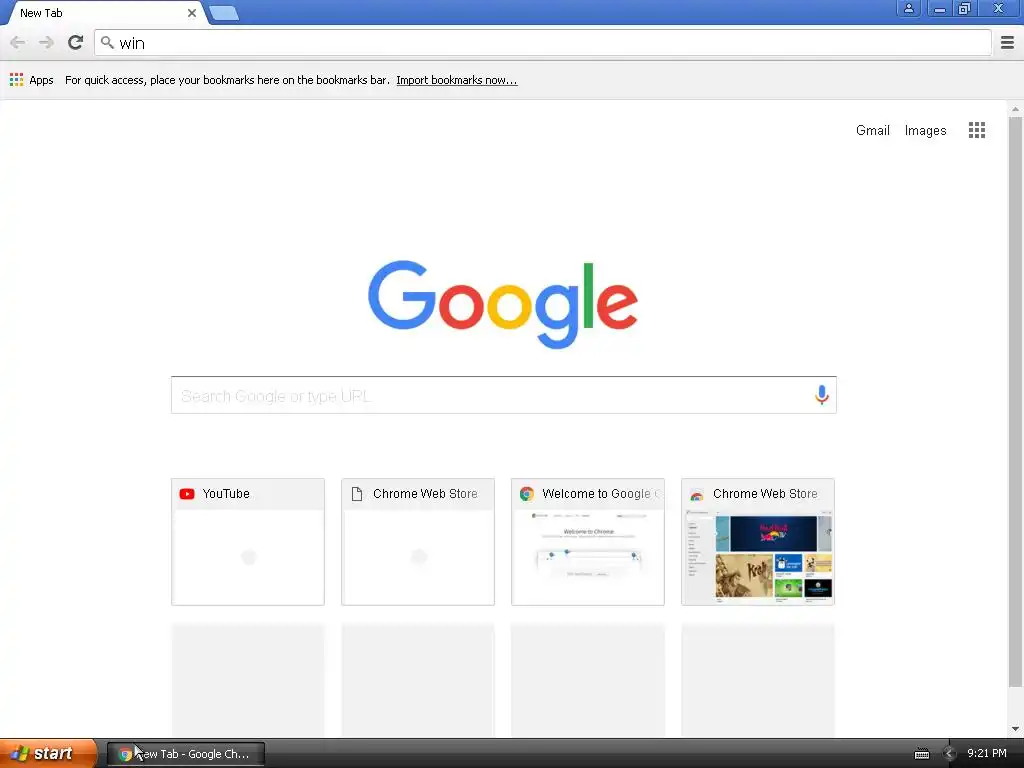This screenshot has width=1024, height=768.
Task: Minimize the Chrome window
Action: [939, 8]
